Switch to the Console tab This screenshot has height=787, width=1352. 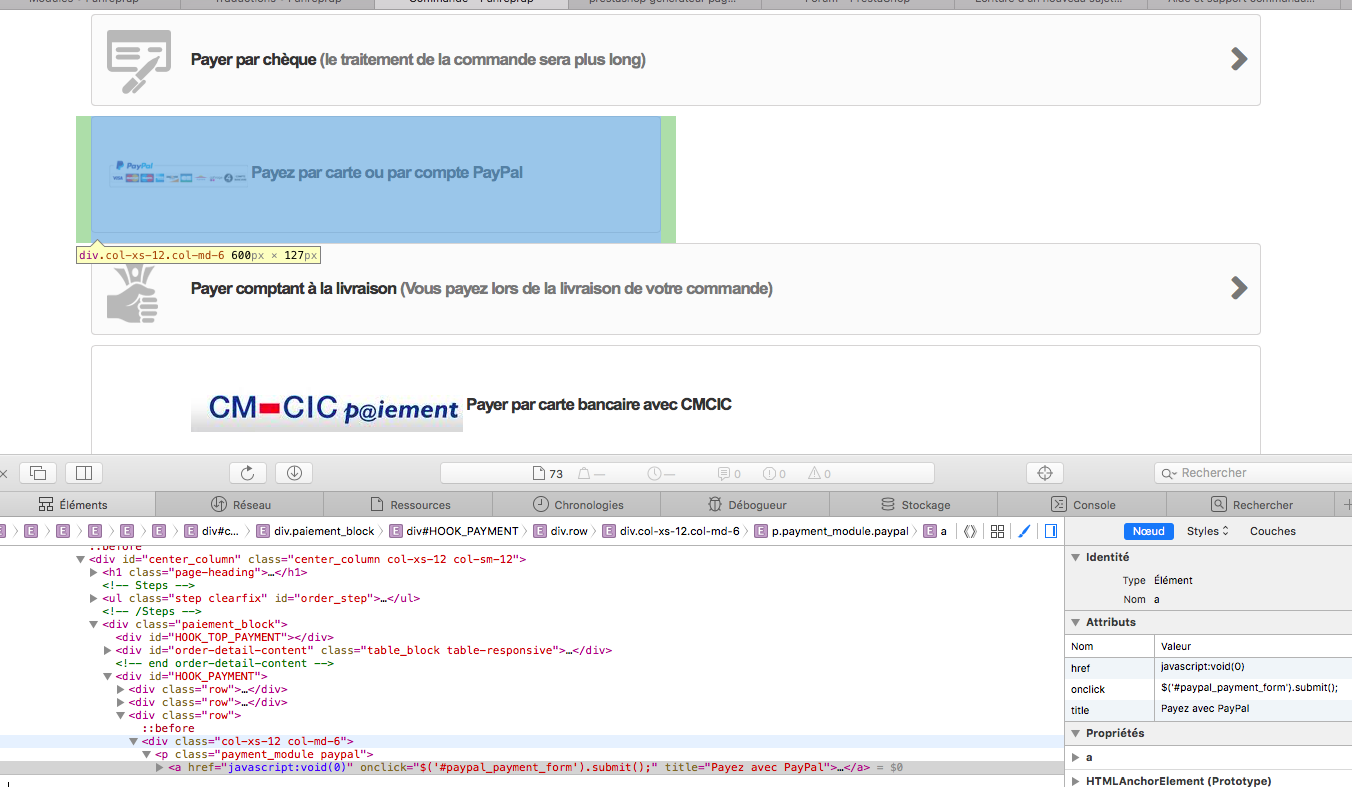point(1084,505)
